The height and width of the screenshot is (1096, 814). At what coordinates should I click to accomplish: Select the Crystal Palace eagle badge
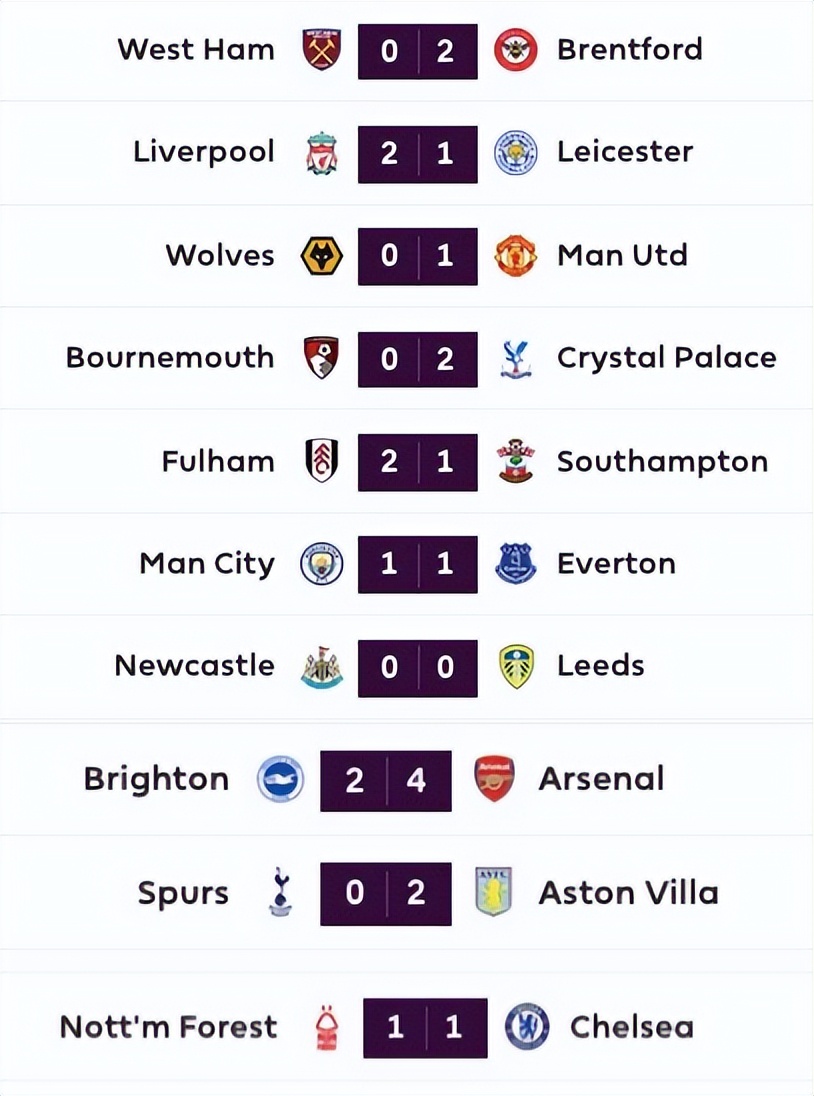(515, 359)
